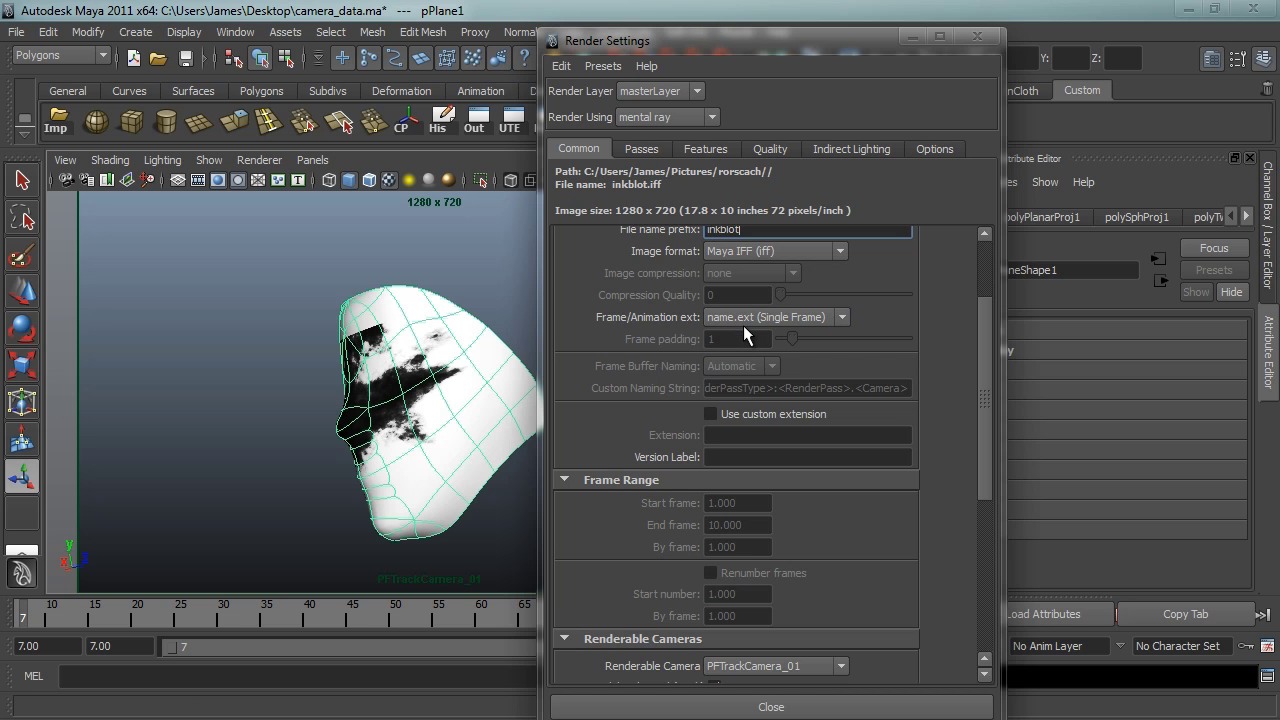Click Hide button in Attribute Editor

(1231, 292)
